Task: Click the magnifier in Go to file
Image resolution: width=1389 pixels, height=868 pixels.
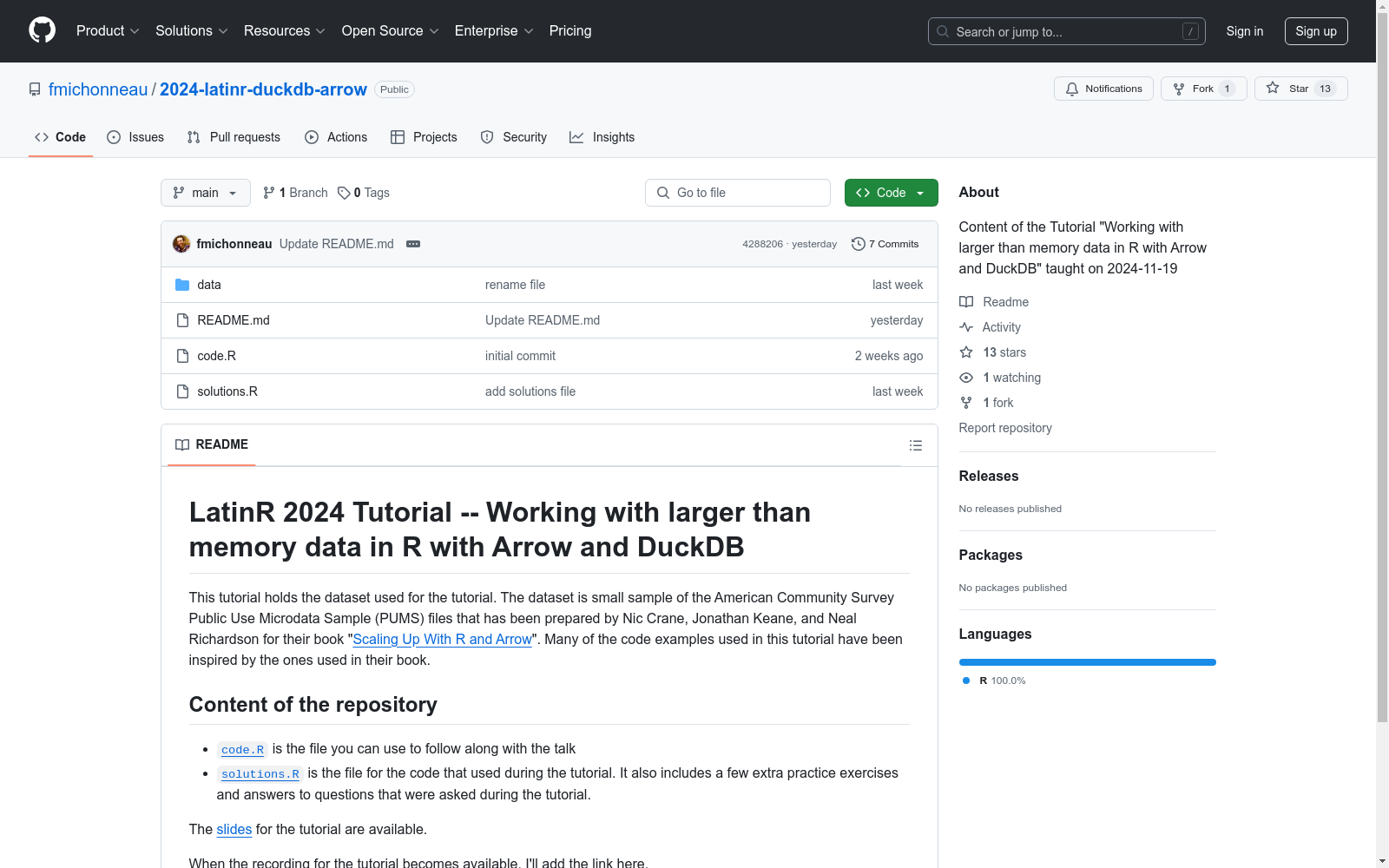Action: click(663, 193)
